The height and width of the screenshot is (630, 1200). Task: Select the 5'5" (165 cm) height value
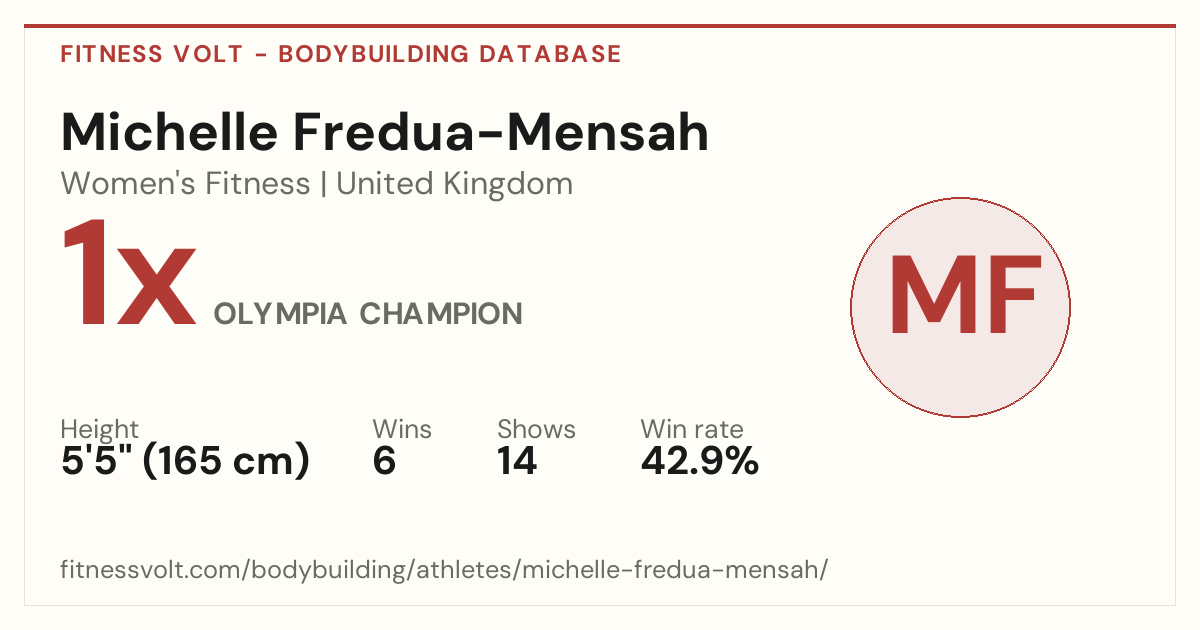pyautogui.click(x=185, y=461)
